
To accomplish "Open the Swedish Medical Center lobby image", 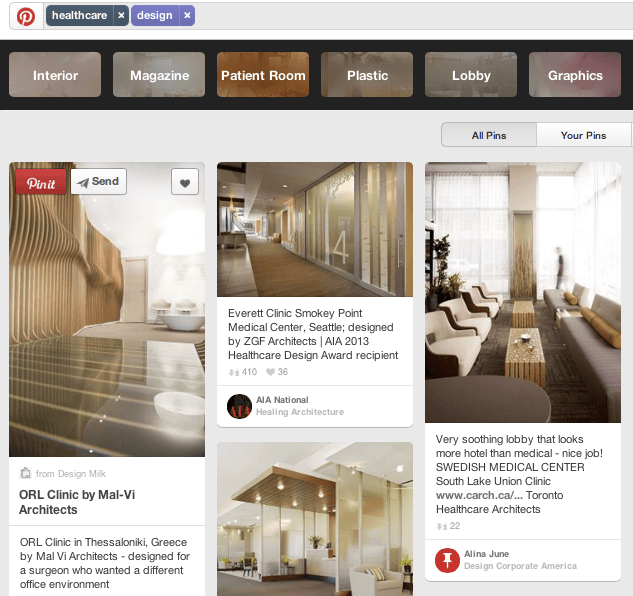I will tap(523, 292).
